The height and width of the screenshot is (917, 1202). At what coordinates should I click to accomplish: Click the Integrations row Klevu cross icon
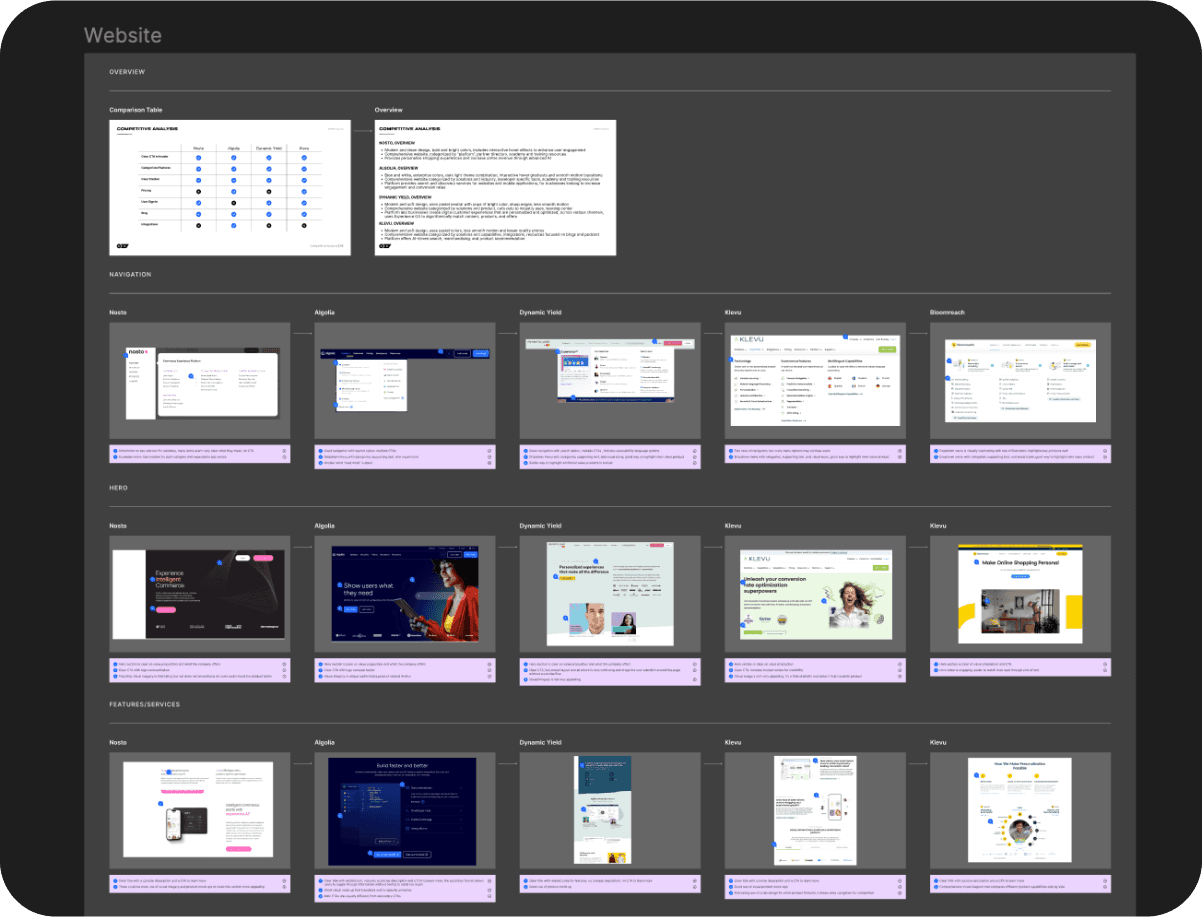tap(304, 226)
